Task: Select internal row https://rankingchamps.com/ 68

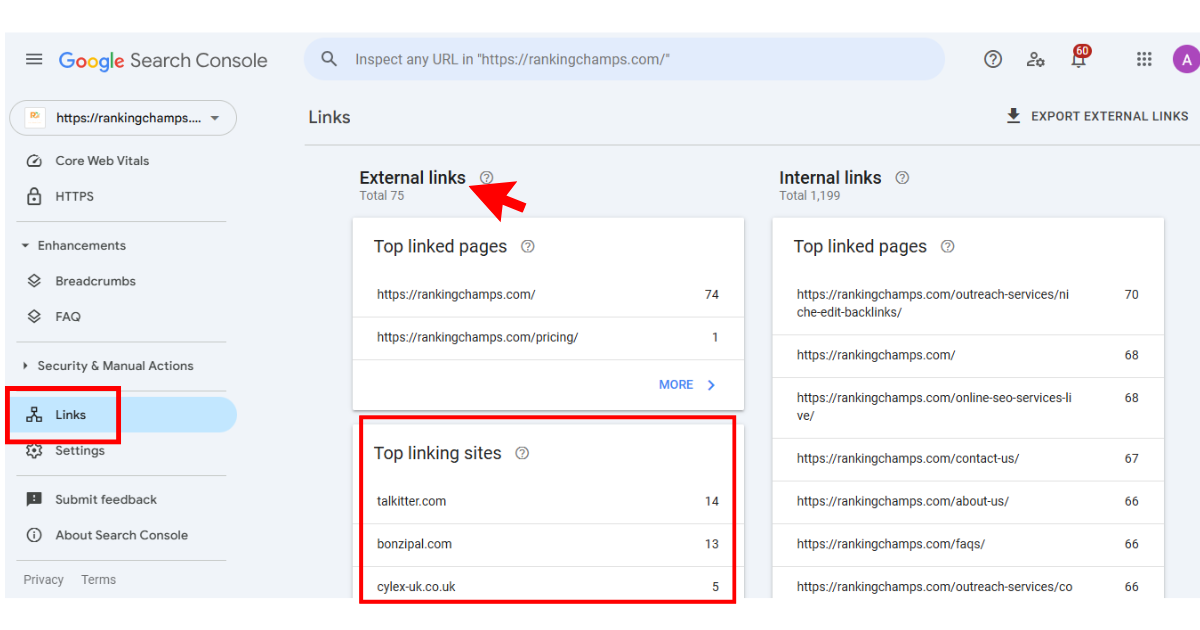Action: (x=968, y=356)
